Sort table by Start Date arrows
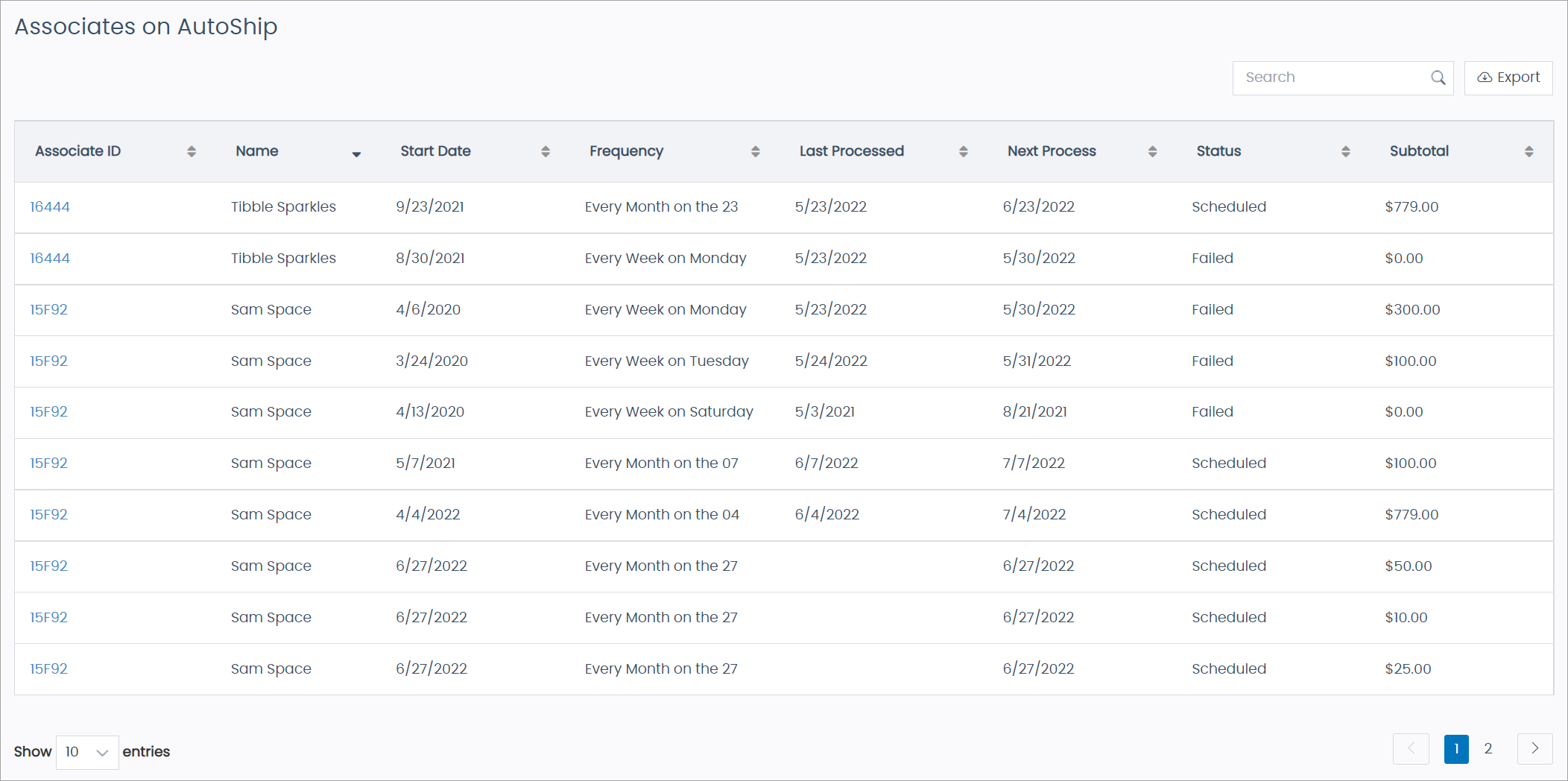 [546, 151]
